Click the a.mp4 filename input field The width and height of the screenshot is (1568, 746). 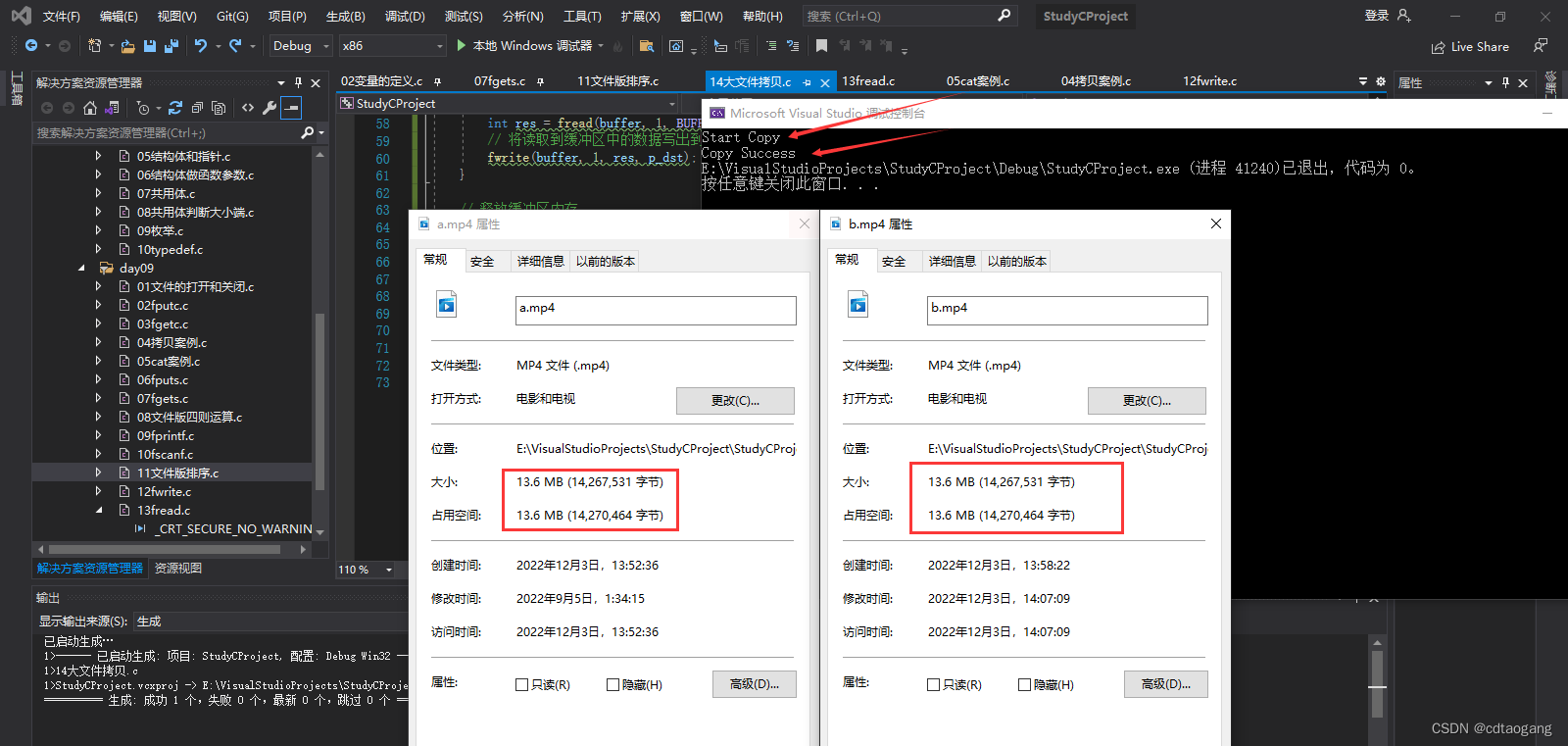point(656,311)
